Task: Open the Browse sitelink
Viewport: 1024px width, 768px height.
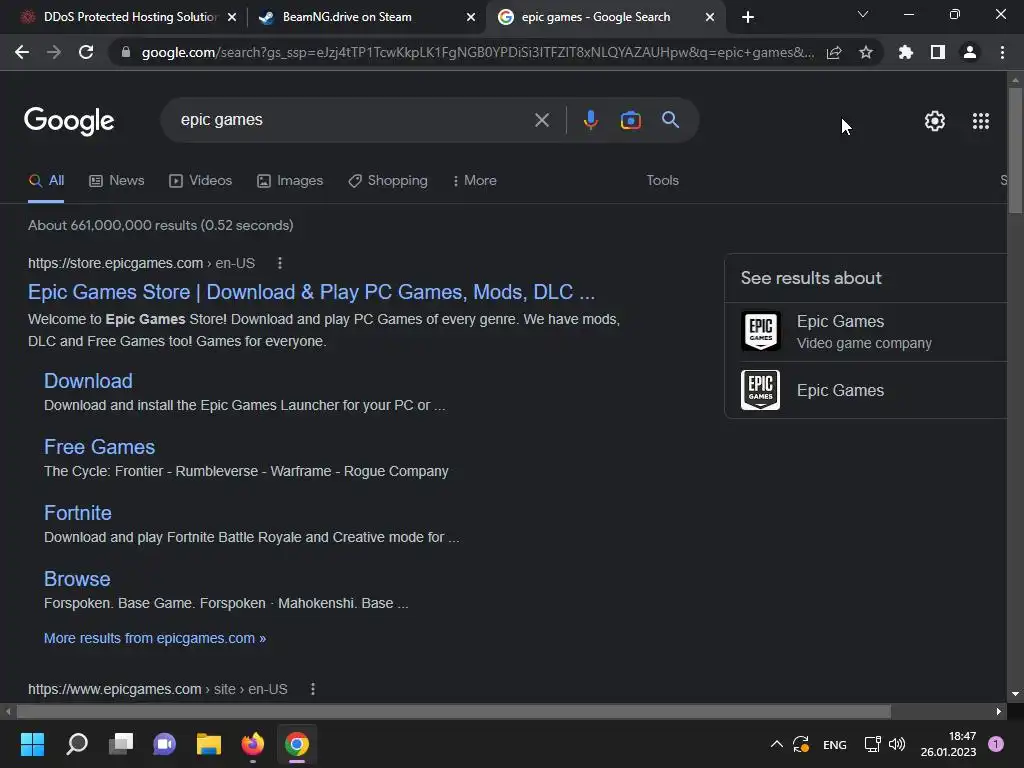Action: [77, 579]
